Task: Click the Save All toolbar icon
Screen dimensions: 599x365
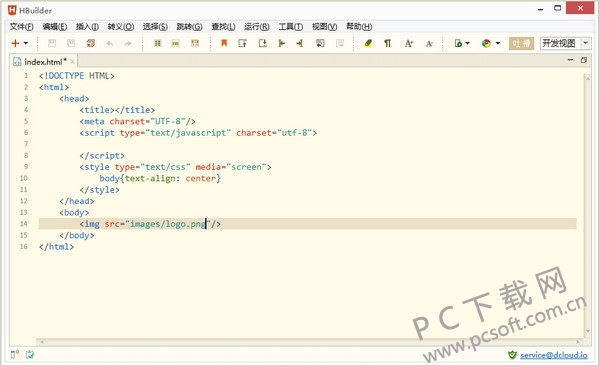Action: (91, 43)
